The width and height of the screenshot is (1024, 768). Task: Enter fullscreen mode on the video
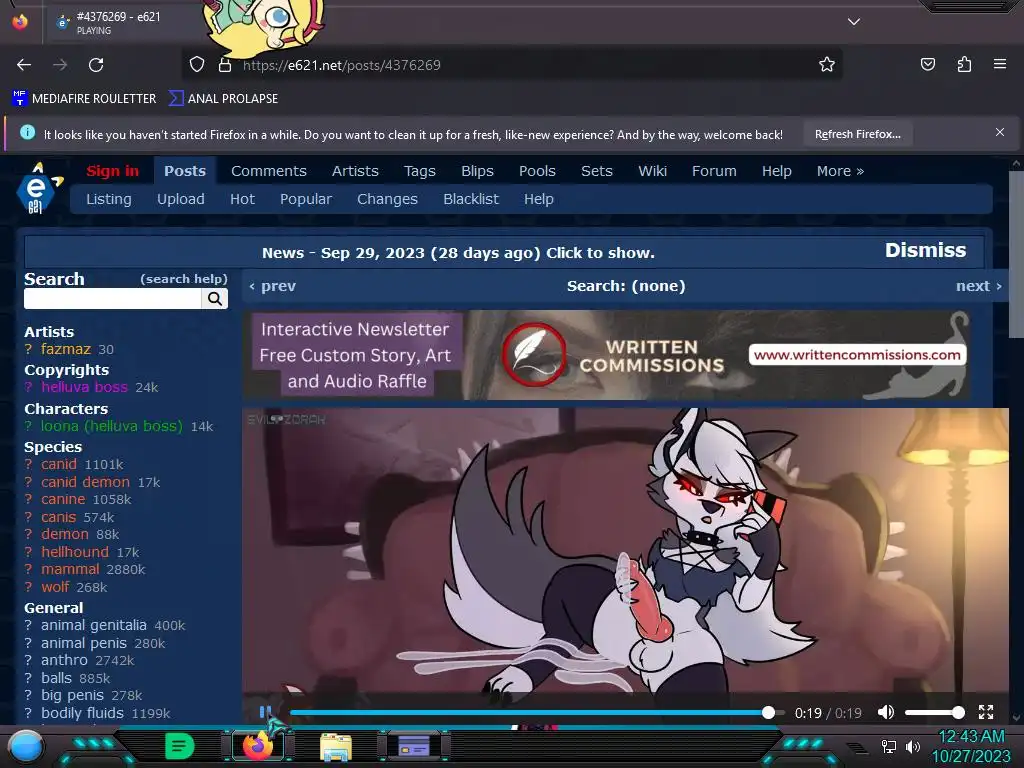985,712
